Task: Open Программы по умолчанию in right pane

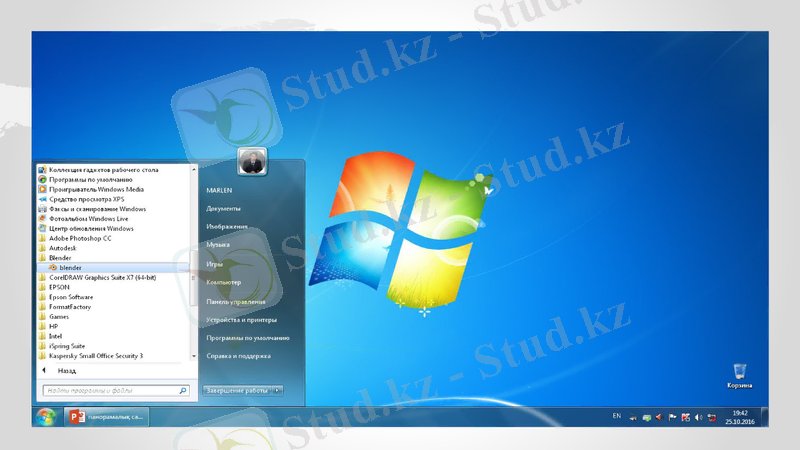Action: (x=248, y=338)
